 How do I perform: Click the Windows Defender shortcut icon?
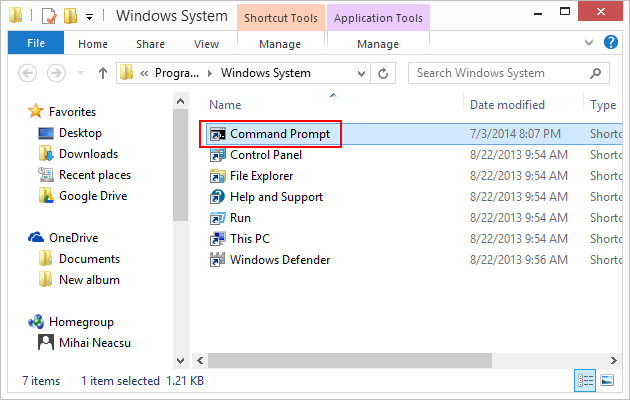(218, 260)
